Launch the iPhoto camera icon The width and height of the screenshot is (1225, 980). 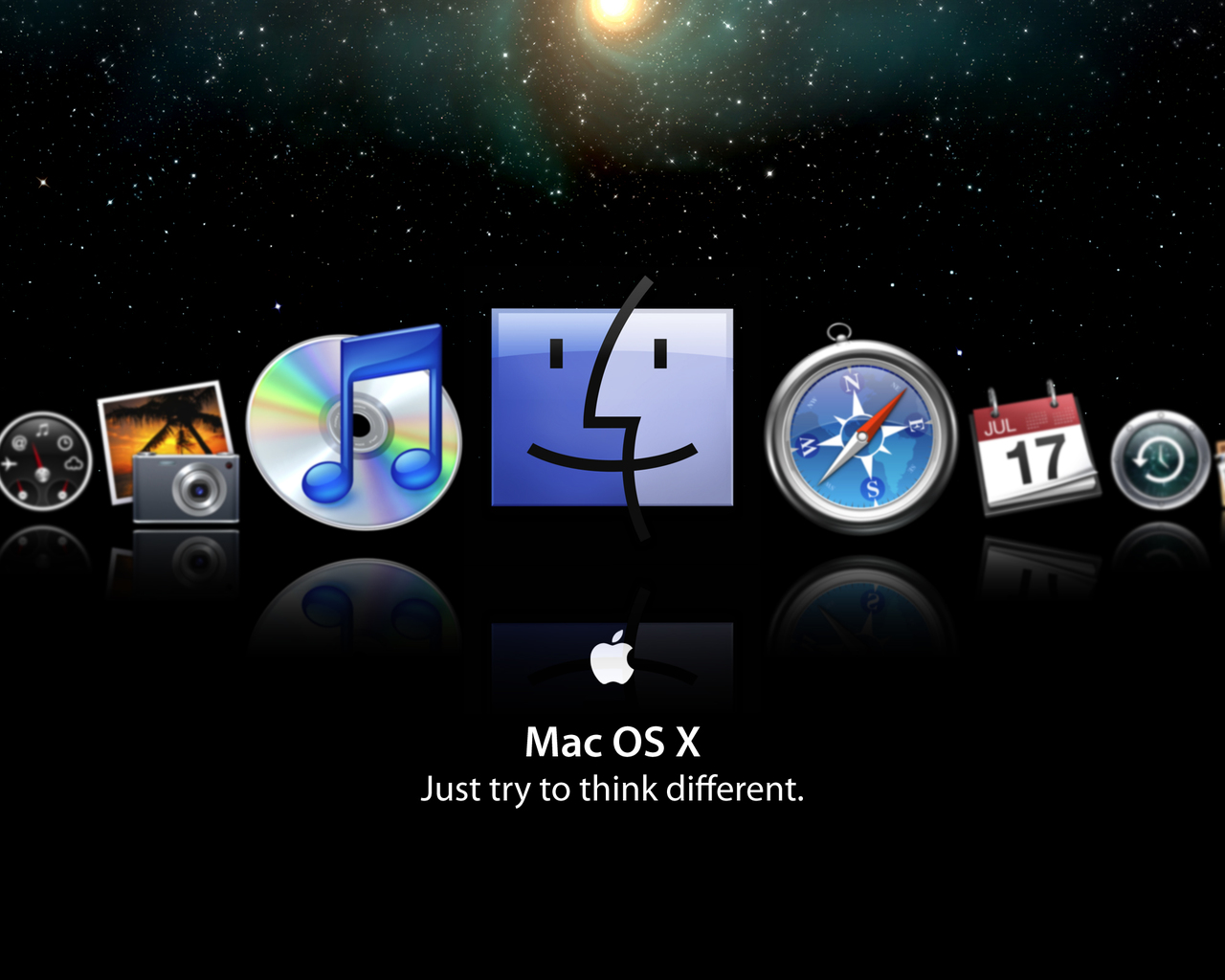pos(168,452)
